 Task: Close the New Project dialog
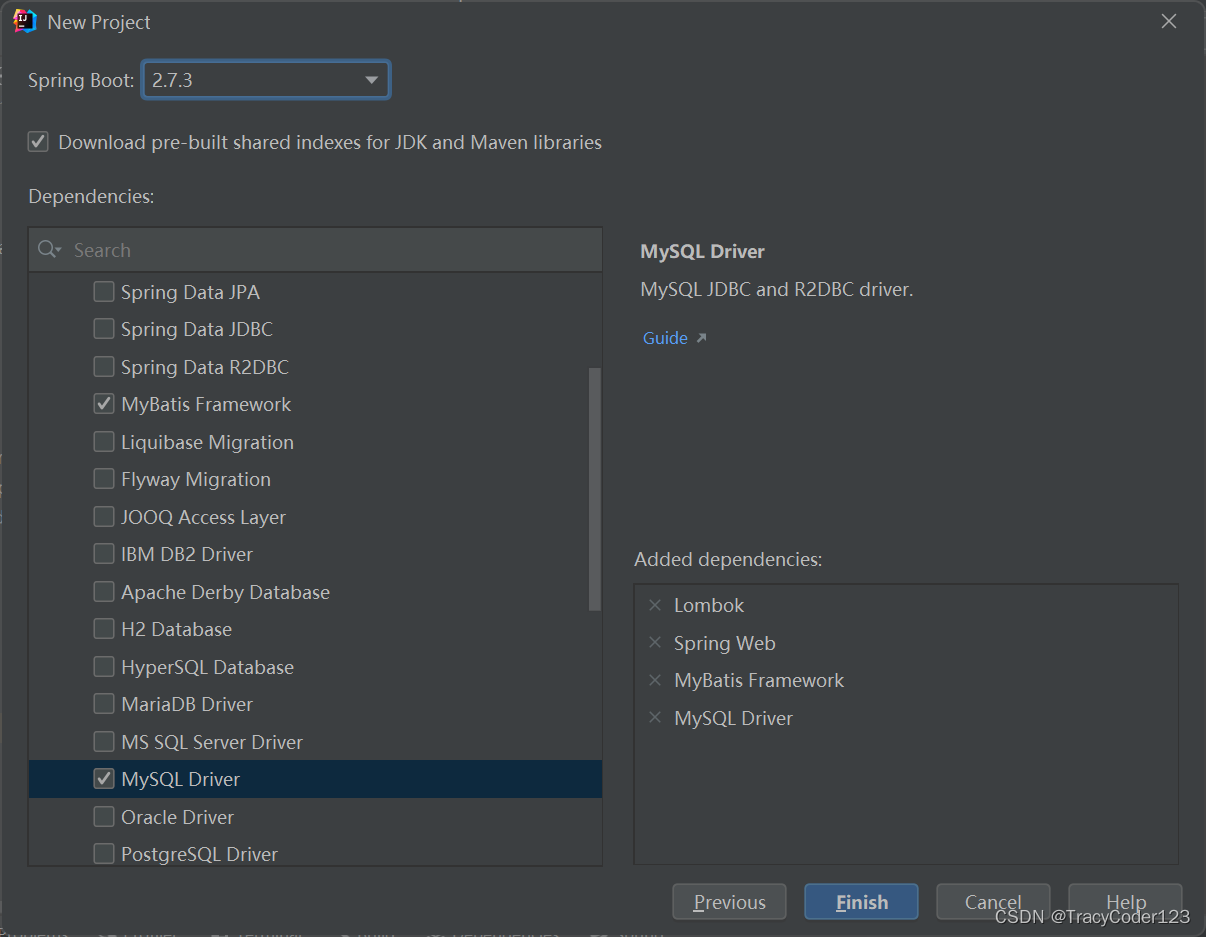pyautogui.click(x=1168, y=21)
